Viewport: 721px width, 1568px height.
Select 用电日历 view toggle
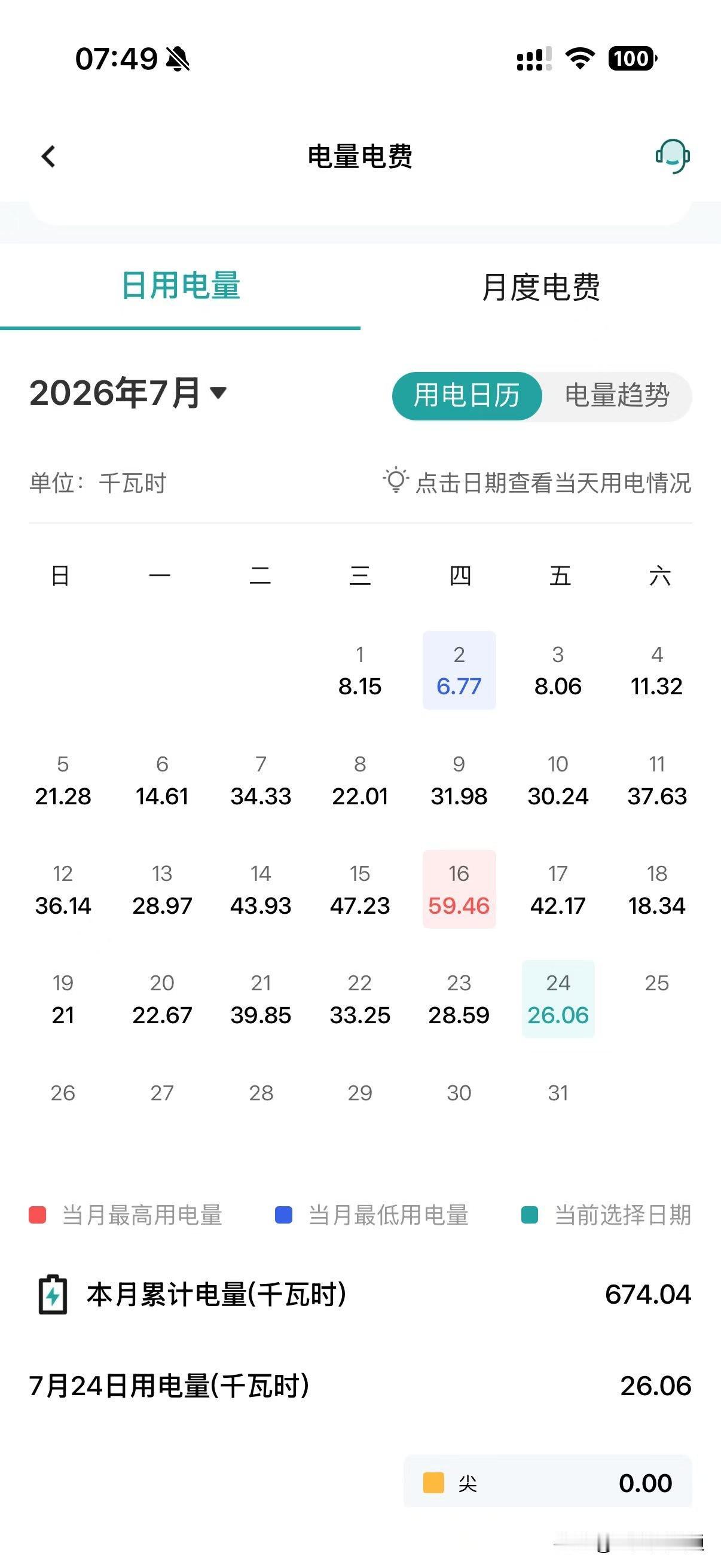(x=467, y=396)
